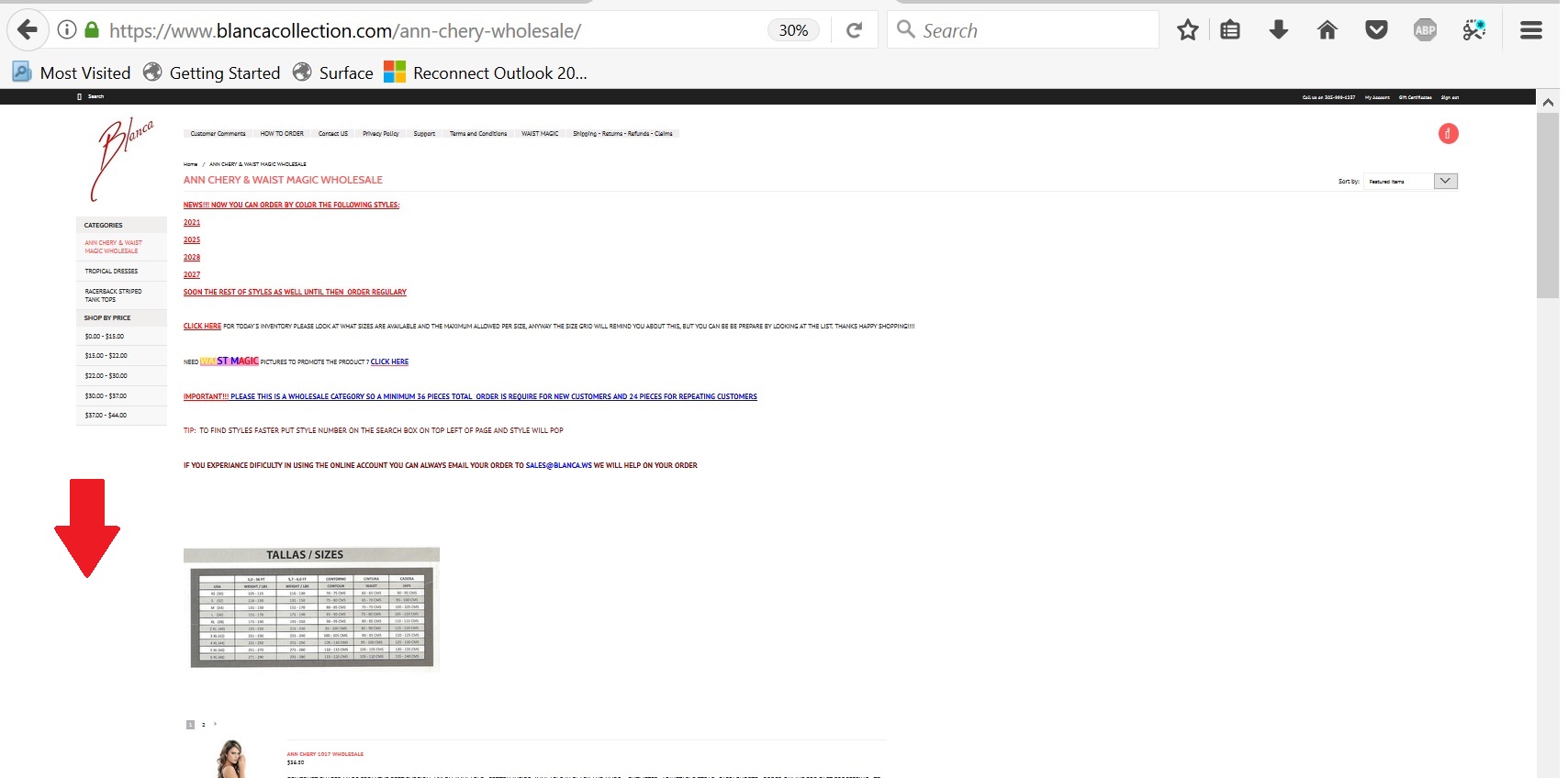
Task: Open the Adblock Plus ABP icon
Action: [1425, 30]
